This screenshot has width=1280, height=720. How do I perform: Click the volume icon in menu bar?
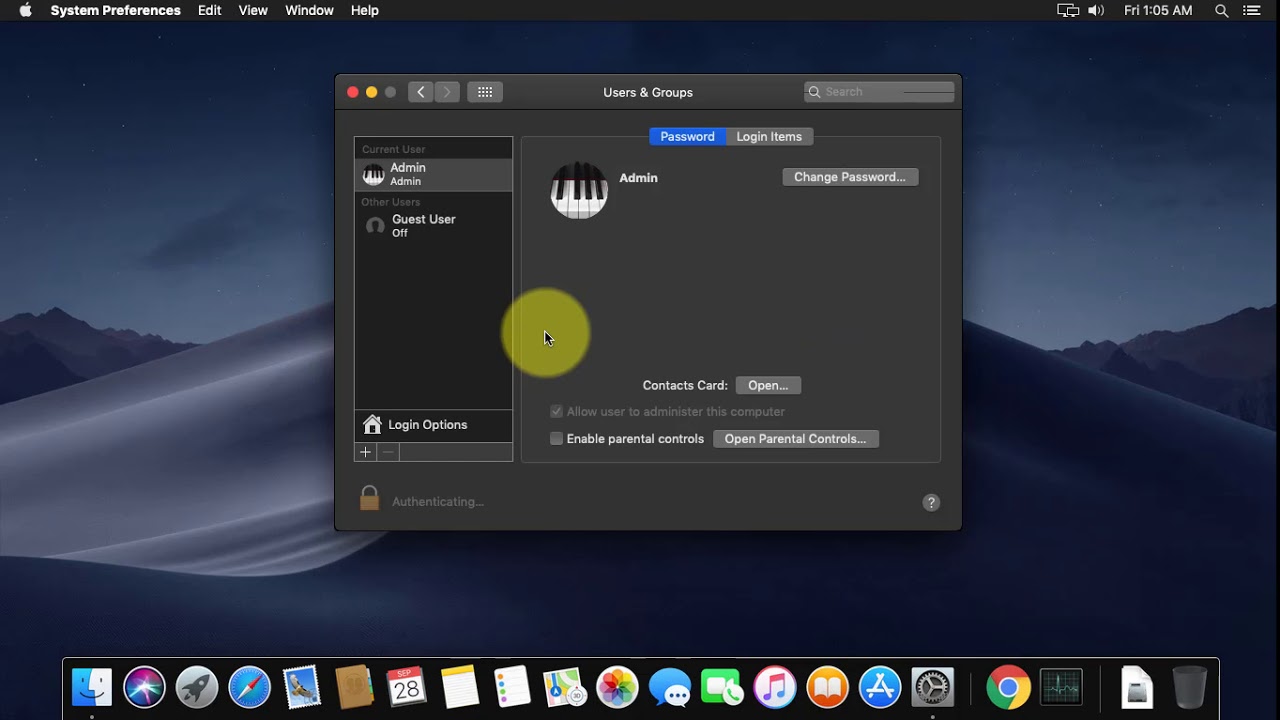[x=1096, y=10]
